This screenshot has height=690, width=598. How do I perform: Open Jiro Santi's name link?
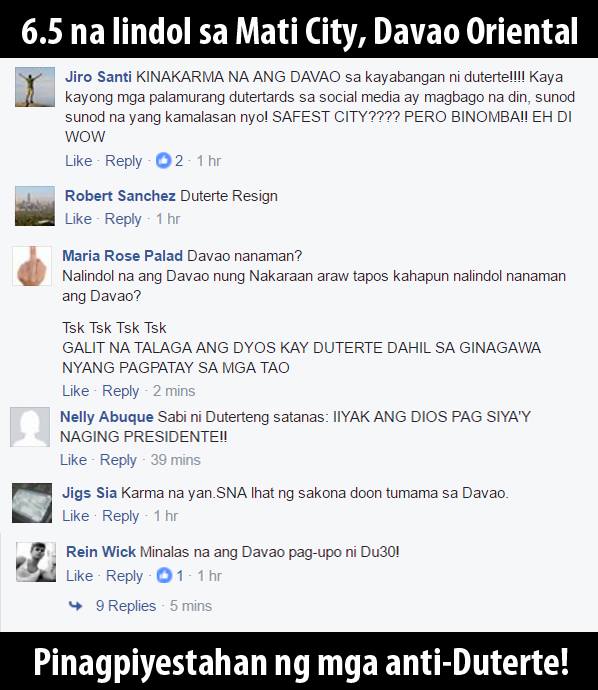[99, 77]
